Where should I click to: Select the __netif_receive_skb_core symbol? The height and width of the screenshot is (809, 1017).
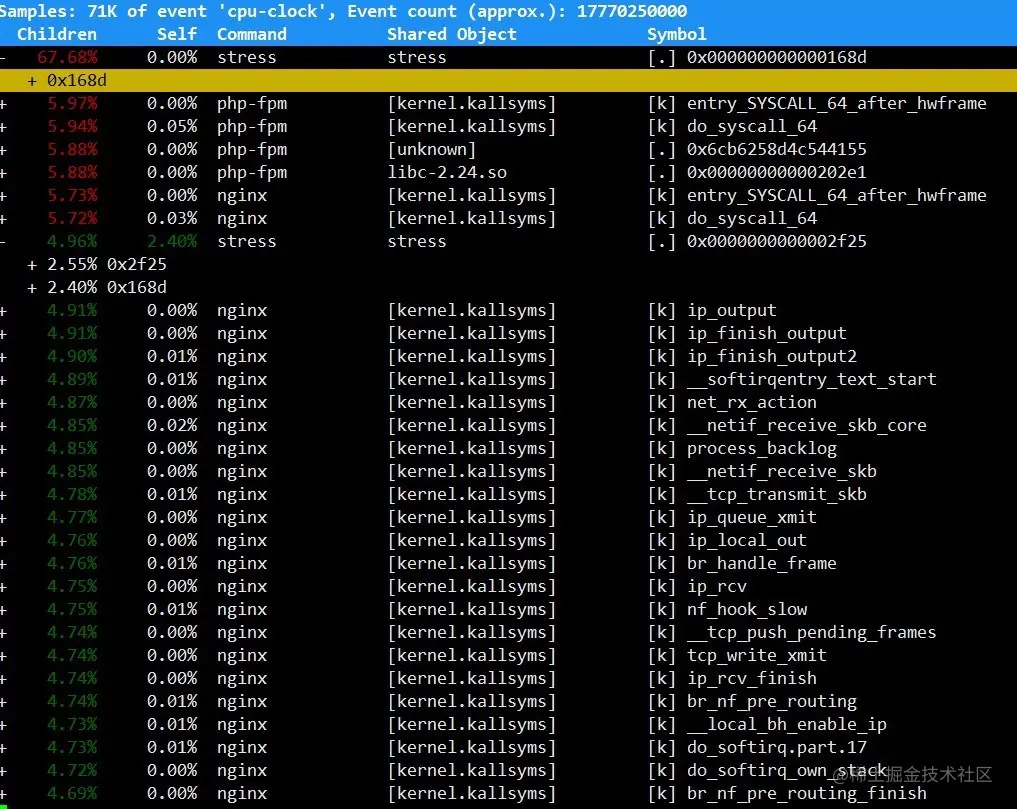(x=807, y=426)
